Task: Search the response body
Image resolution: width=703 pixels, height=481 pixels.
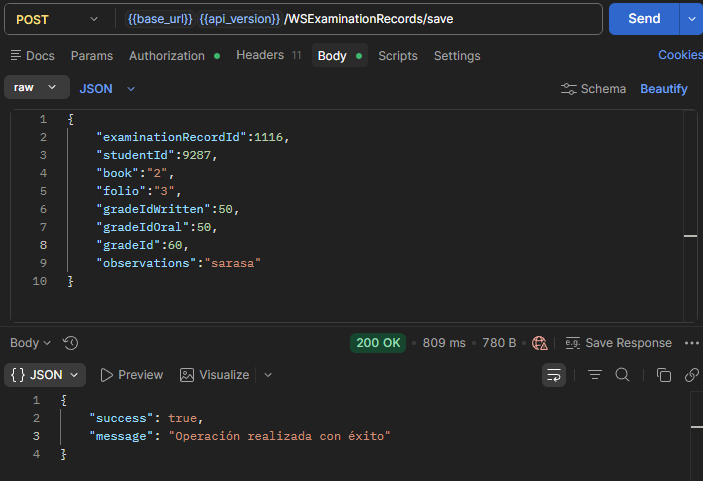Action: click(622, 375)
